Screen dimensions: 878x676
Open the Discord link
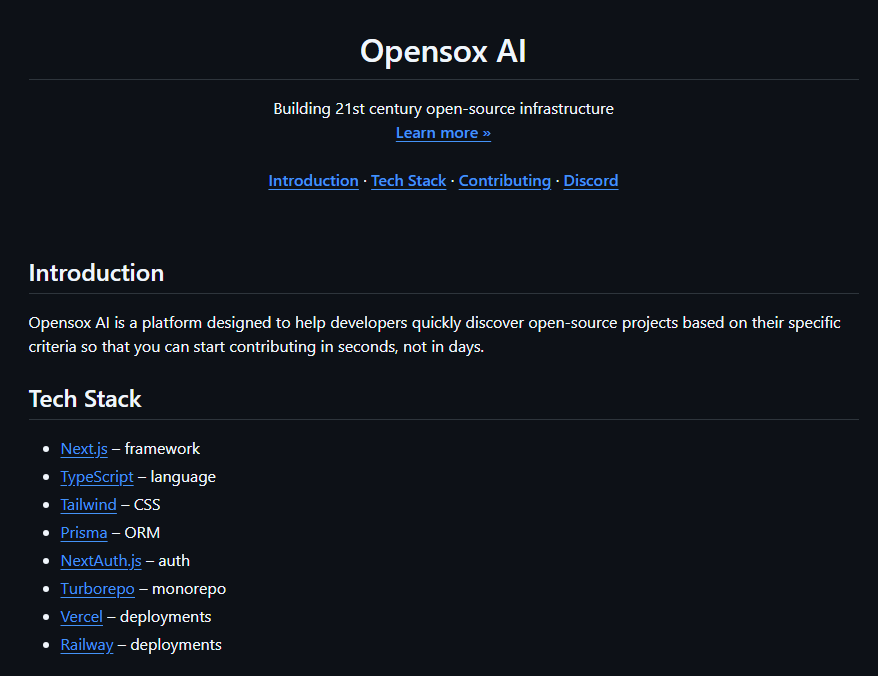click(x=590, y=181)
